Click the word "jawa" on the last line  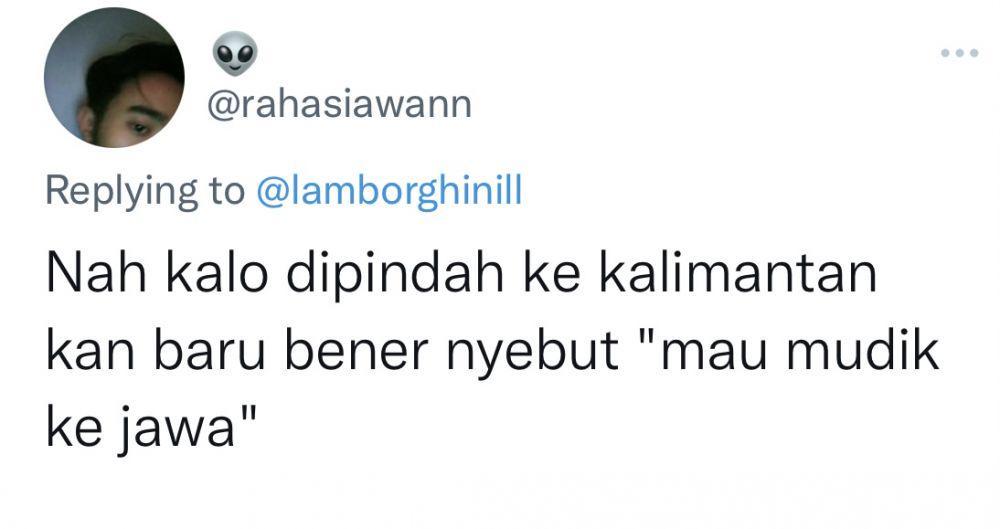[172, 429]
